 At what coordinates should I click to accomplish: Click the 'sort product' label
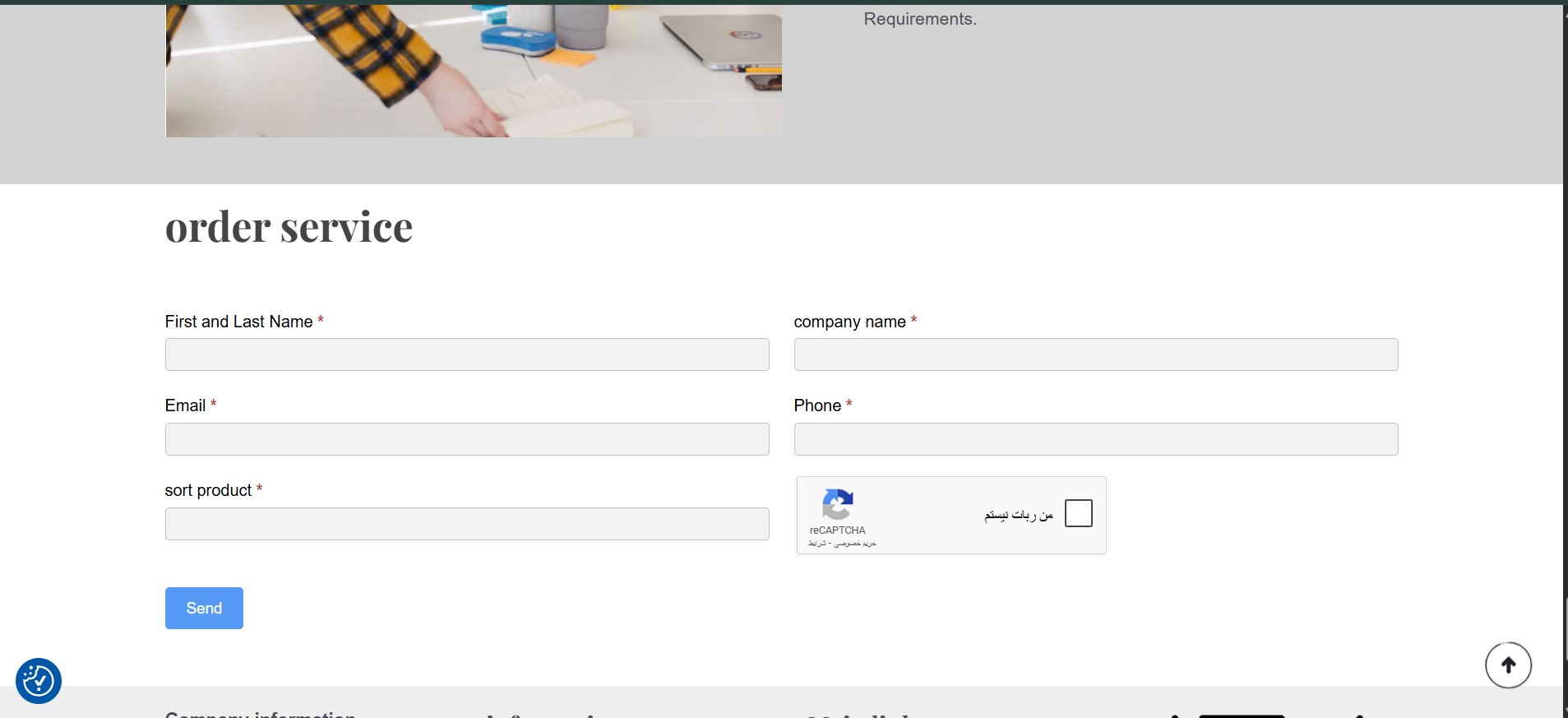(208, 490)
